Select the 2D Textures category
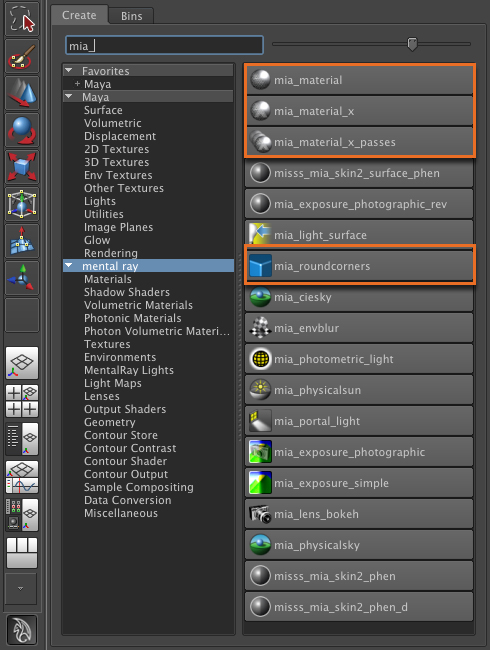This screenshot has width=490, height=650. pos(116,149)
